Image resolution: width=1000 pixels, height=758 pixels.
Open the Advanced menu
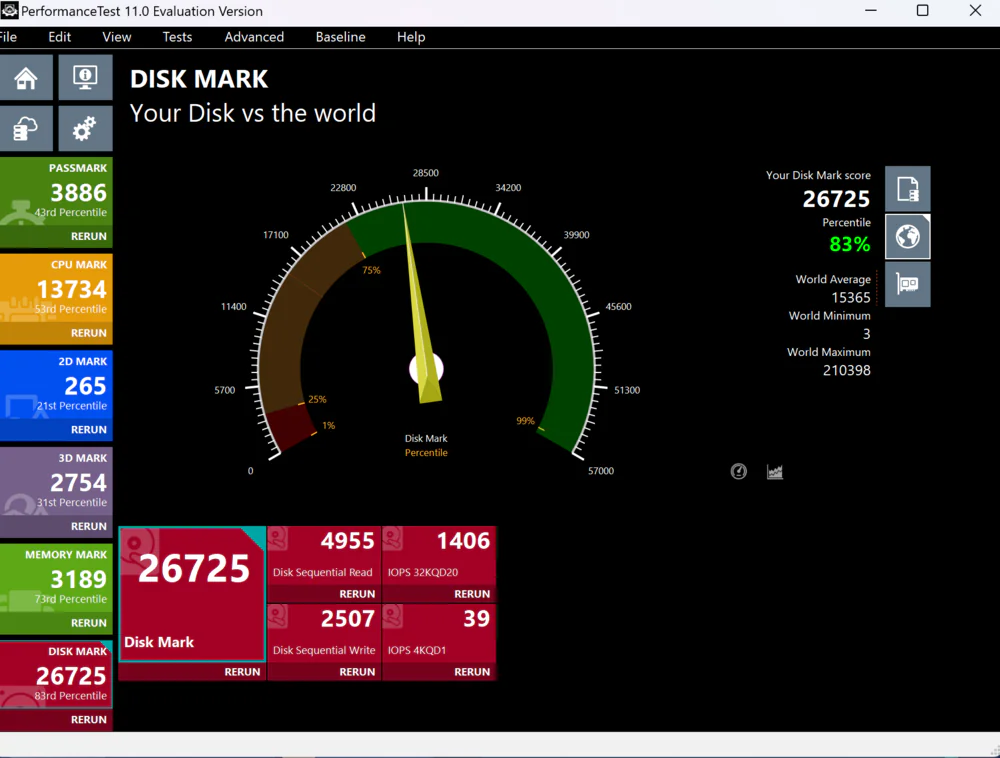point(254,37)
